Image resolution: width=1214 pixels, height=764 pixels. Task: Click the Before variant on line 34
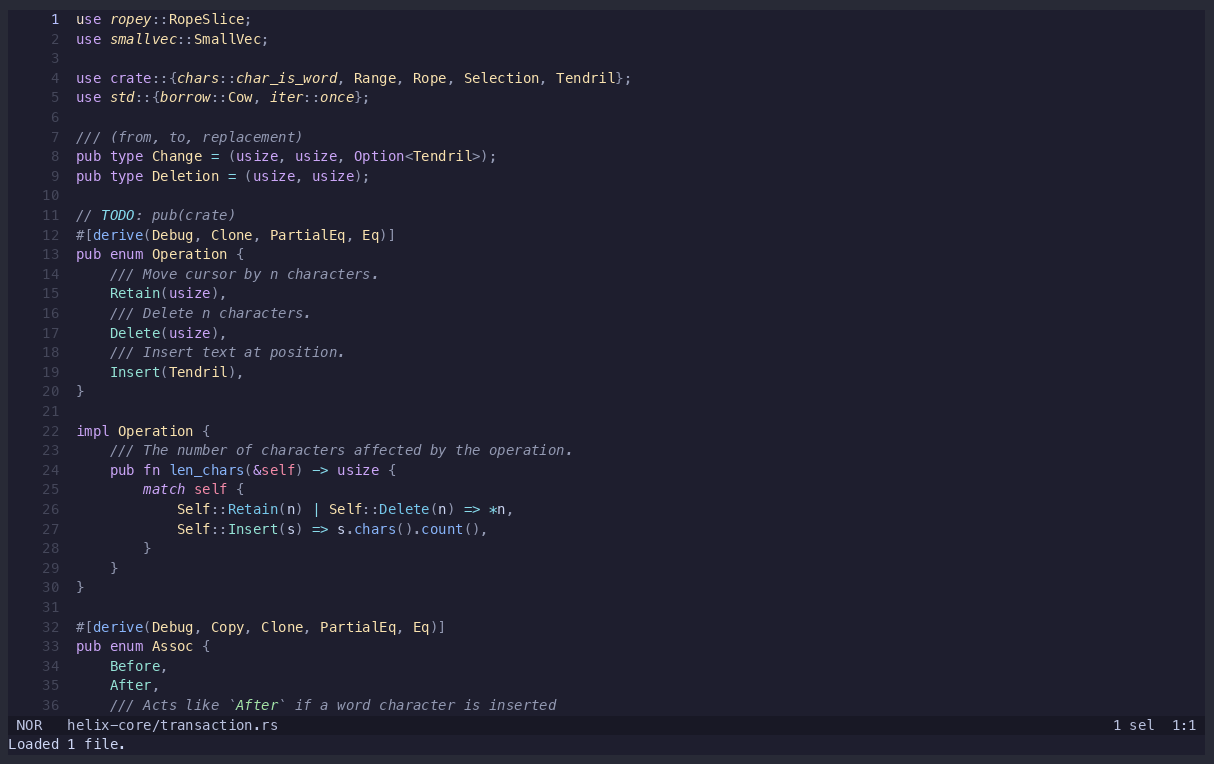coord(135,666)
